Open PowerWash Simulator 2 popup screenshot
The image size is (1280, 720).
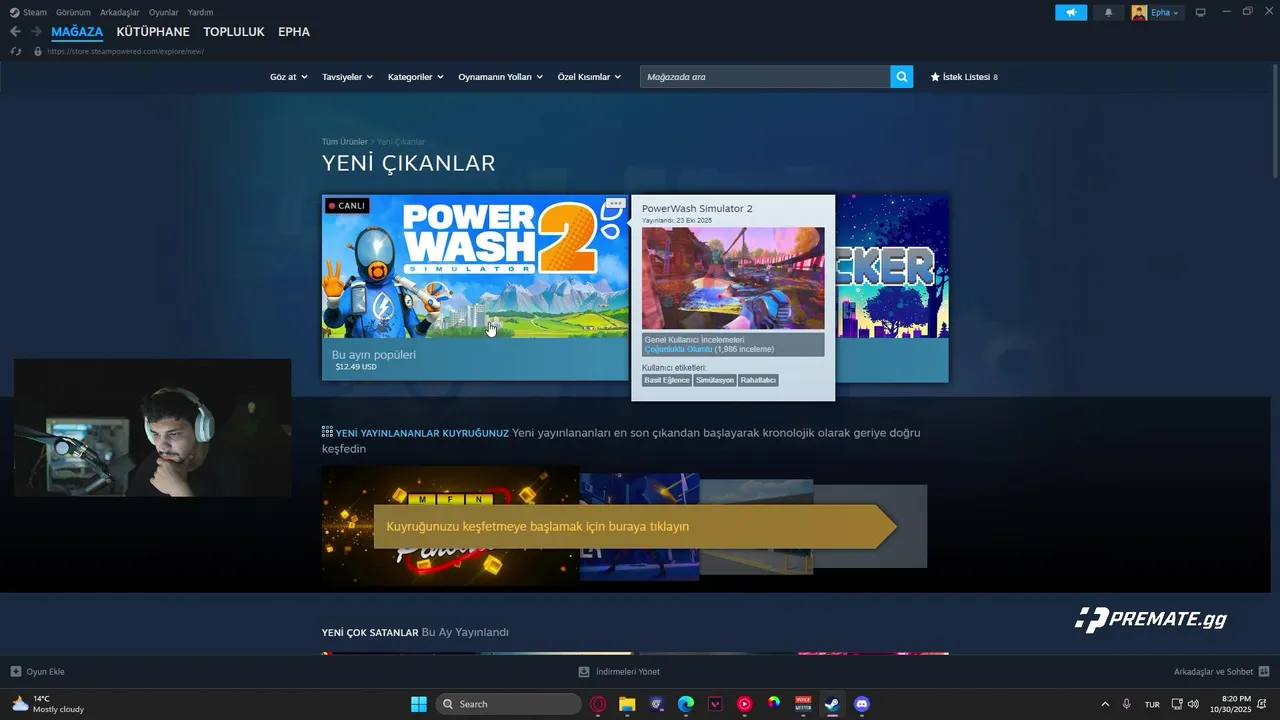pos(733,278)
